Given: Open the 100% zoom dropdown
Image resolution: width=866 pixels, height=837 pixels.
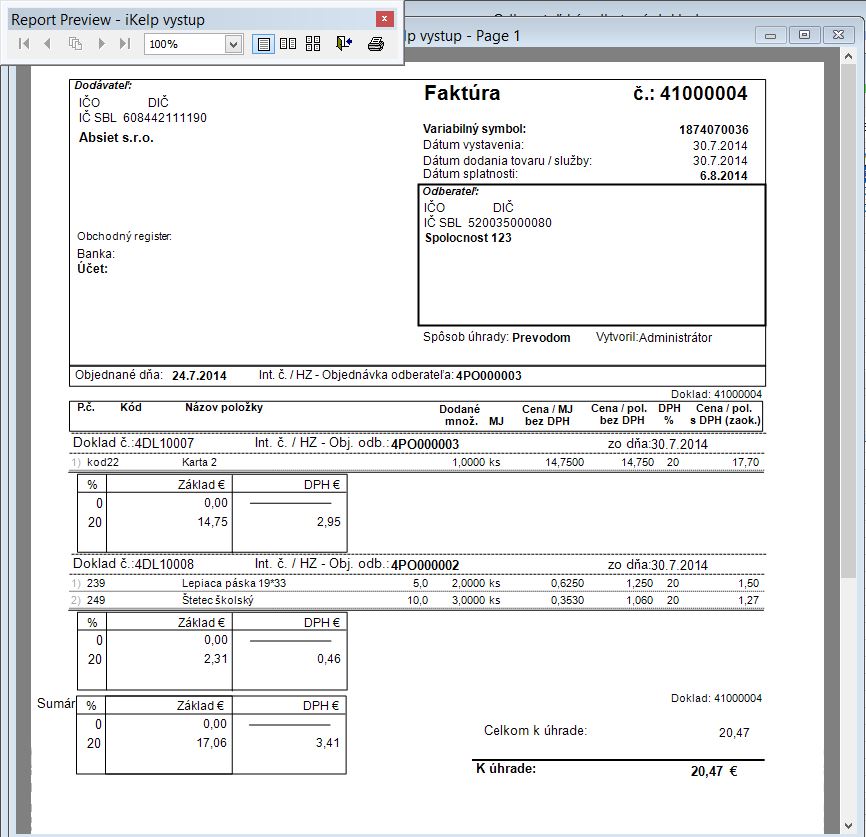Looking at the screenshot, I should click(x=233, y=44).
